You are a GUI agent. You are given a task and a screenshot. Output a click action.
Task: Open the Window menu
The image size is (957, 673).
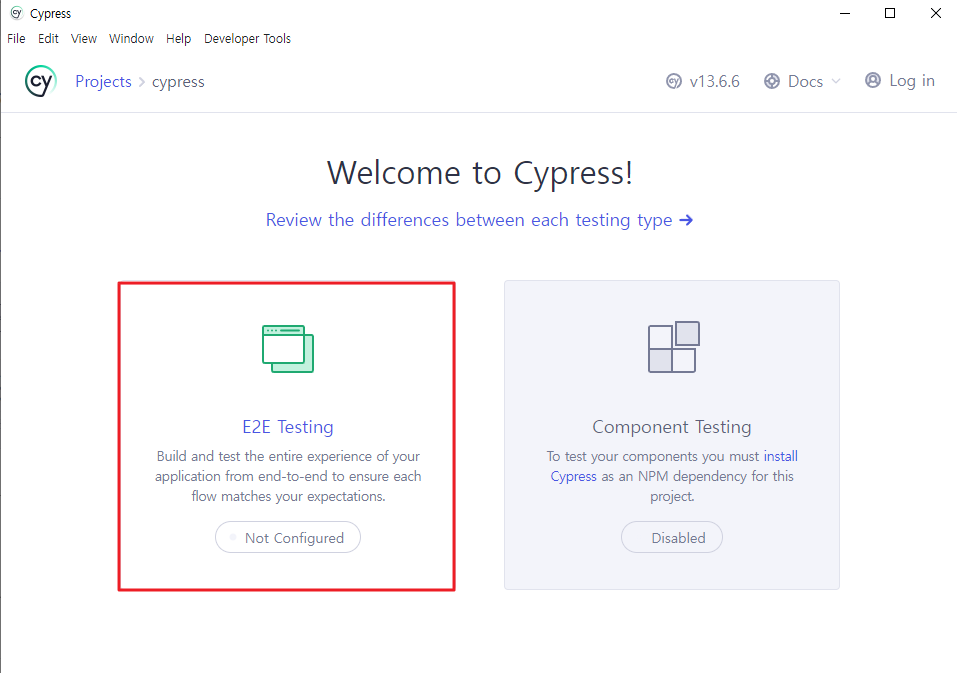click(x=131, y=38)
